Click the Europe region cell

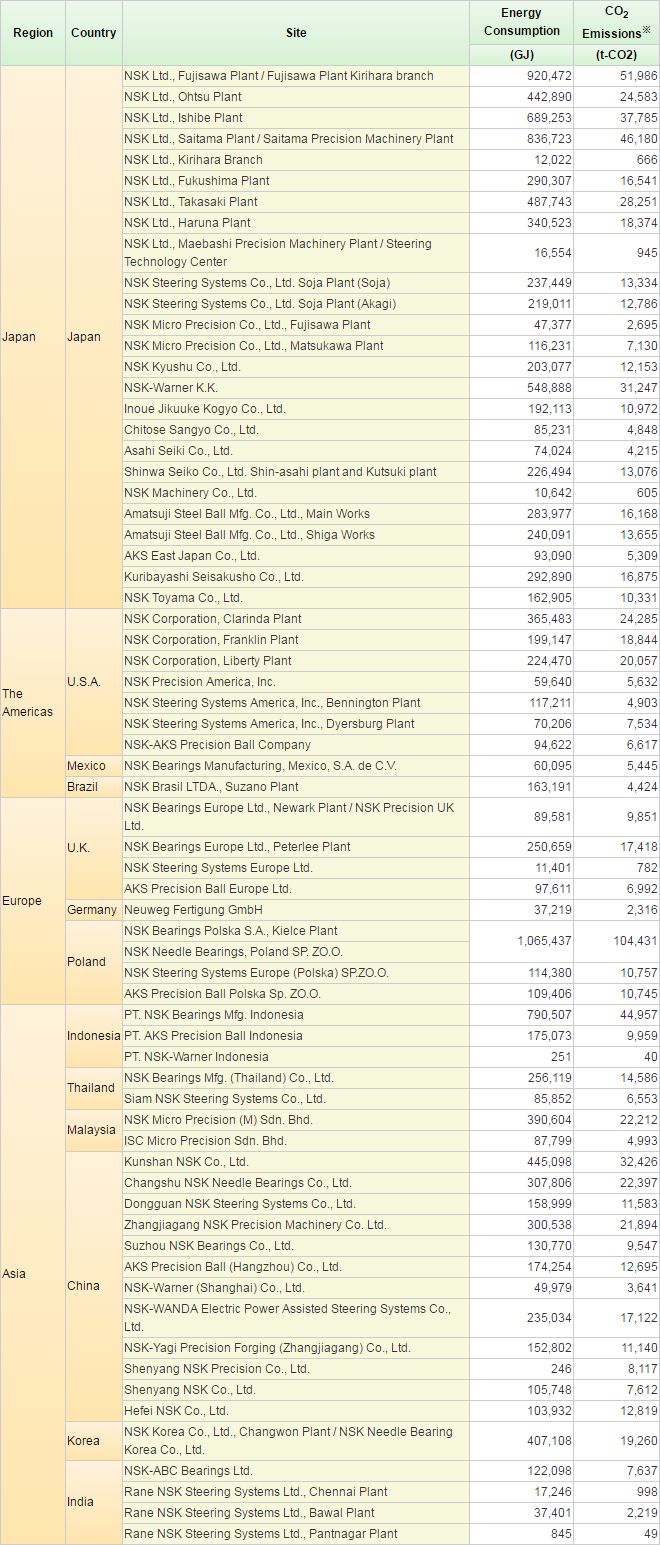pyautogui.click(x=32, y=901)
